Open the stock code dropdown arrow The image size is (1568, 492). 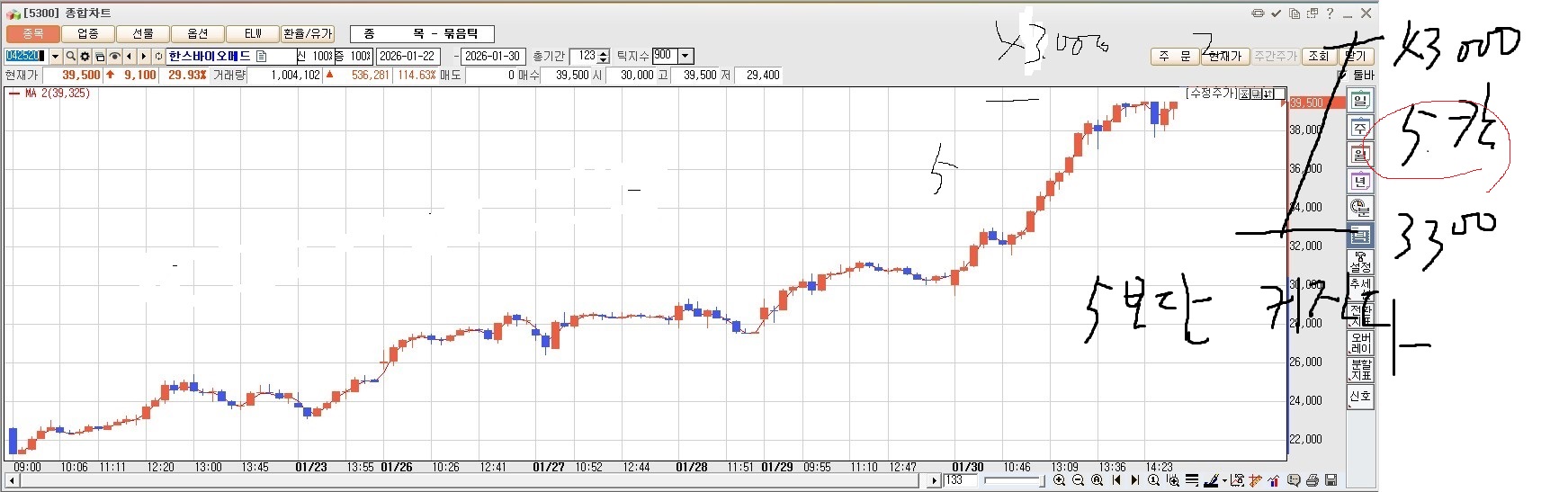(x=55, y=56)
